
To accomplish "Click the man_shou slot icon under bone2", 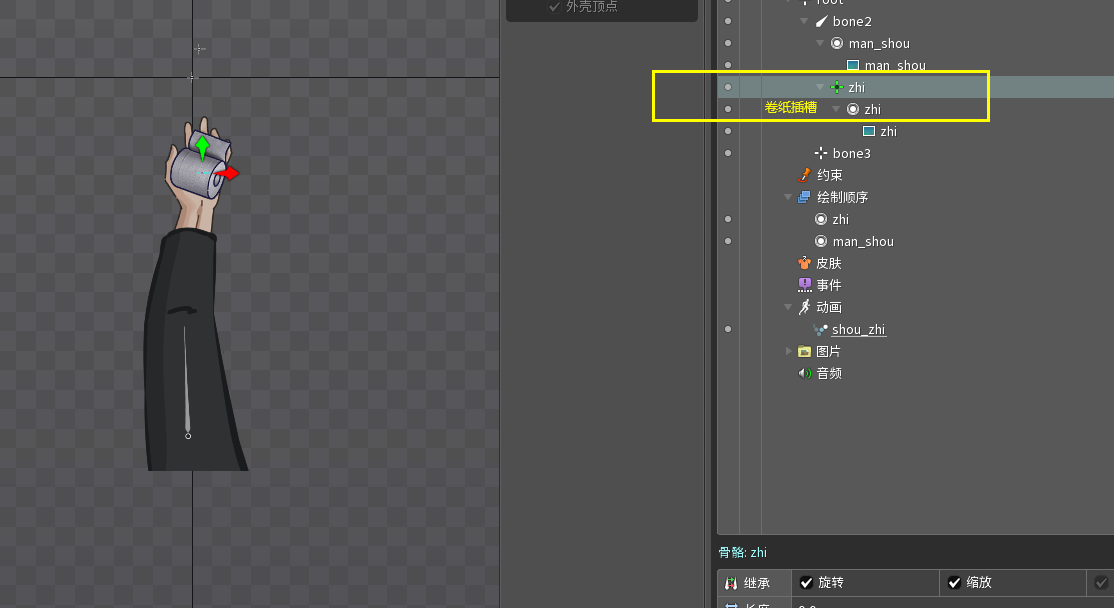I will point(837,43).
